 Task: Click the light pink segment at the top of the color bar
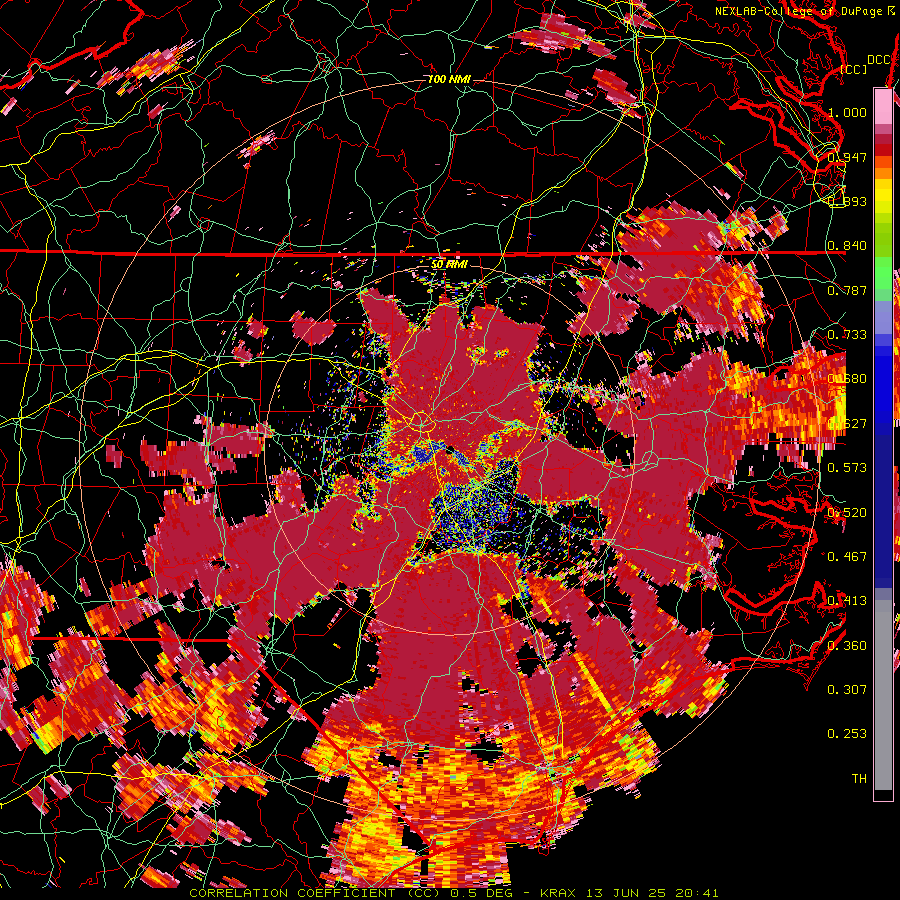click(883, 107)
